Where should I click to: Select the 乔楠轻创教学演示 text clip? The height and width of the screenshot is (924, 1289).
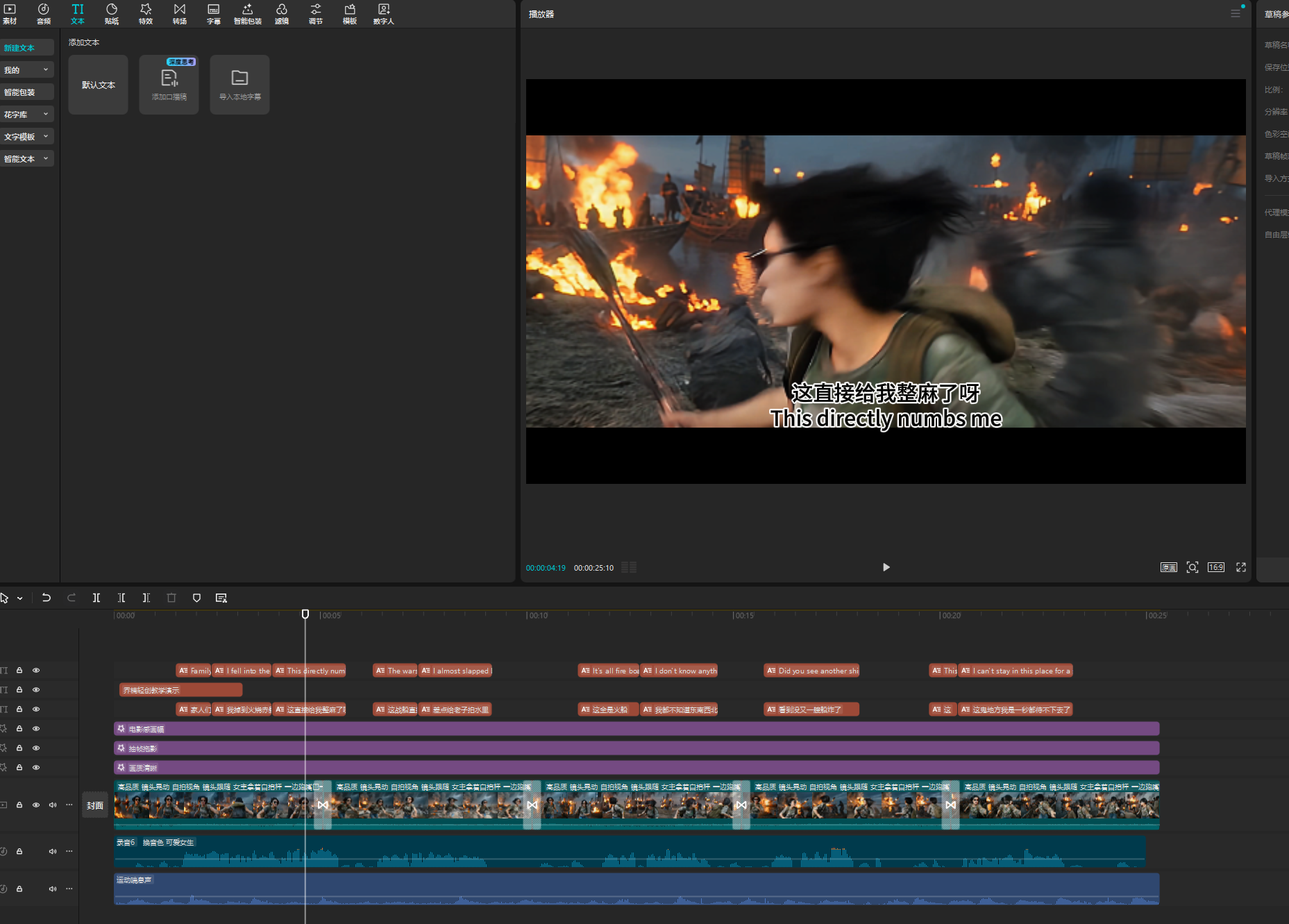(x=181, y=690)
